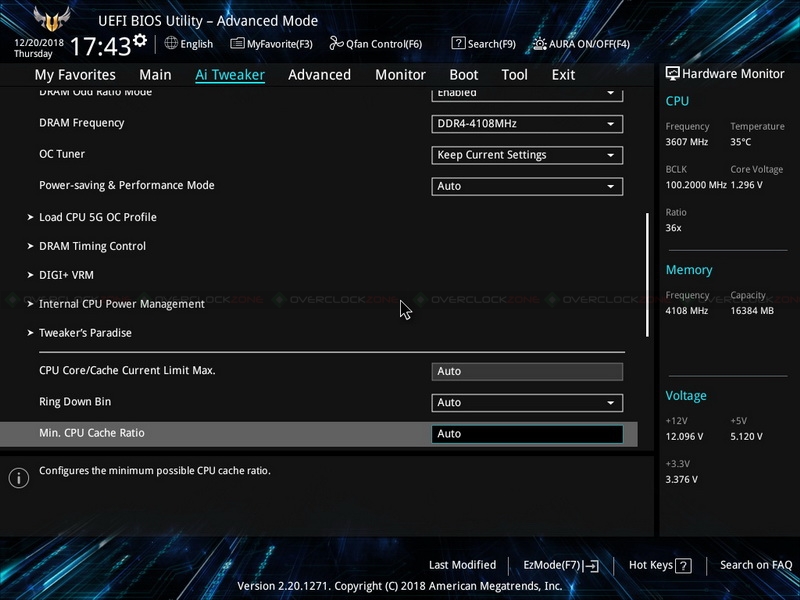The height and width of the screenshot is (600, 800).
Task: Click BCLK value 100.2000 MHz
Action: pos(696,185)
